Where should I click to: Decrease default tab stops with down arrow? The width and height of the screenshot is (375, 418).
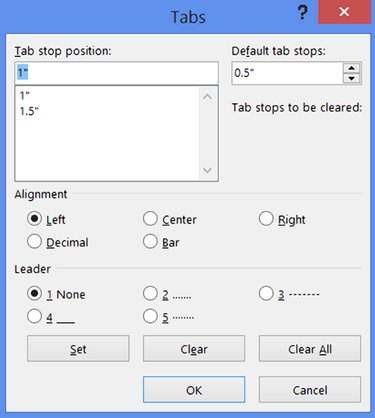click(x=351, y=79)
